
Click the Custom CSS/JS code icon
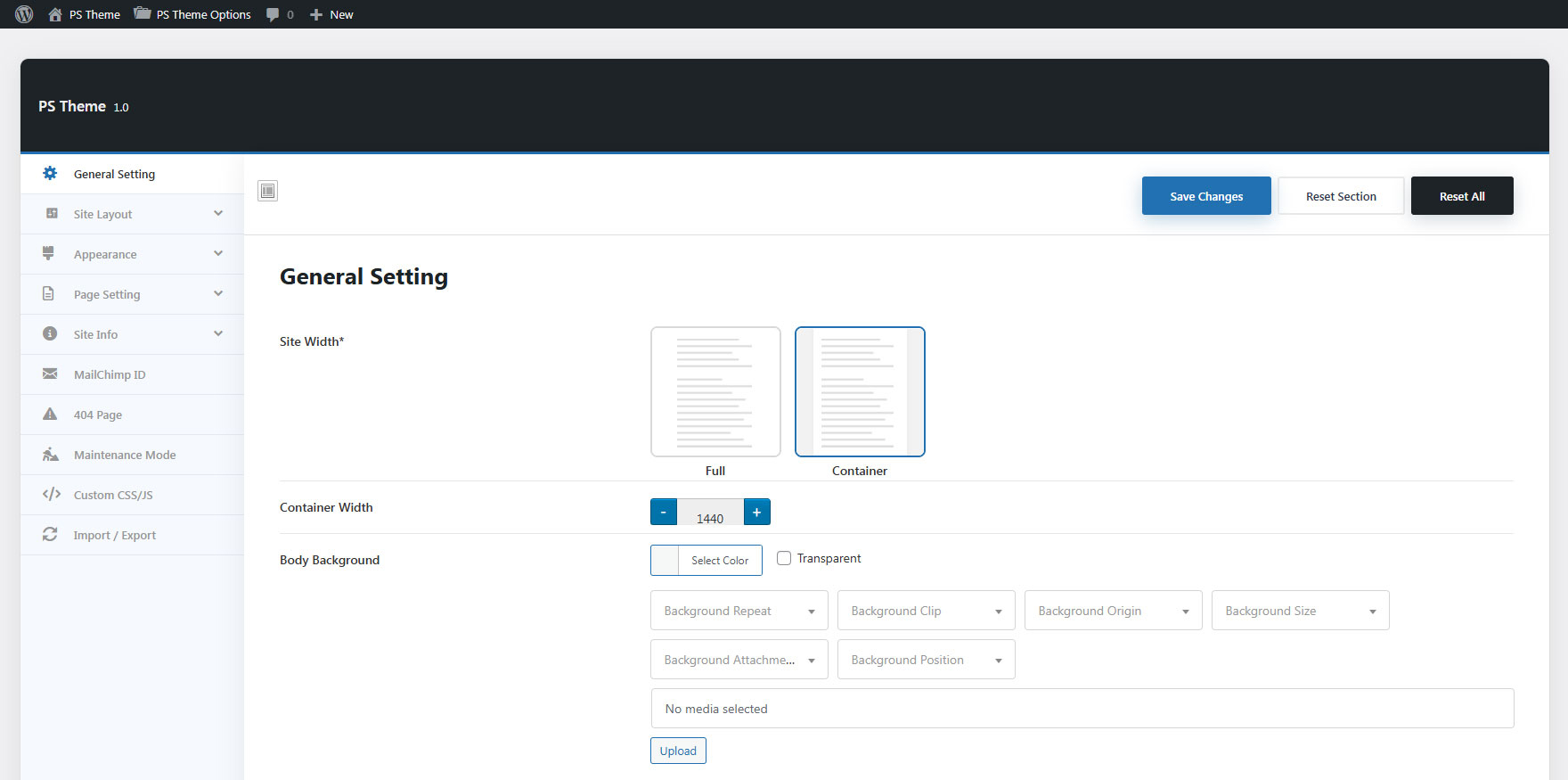[51, 495]
